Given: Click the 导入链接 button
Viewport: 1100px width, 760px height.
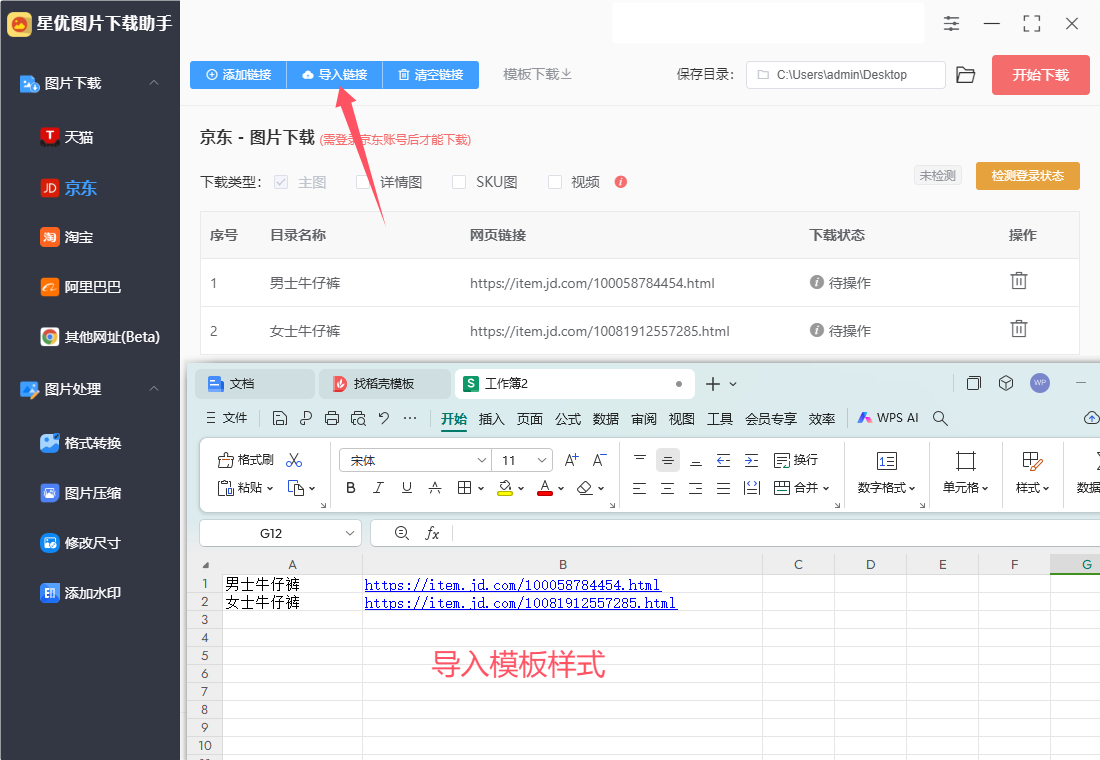Looking at the screenshot, I should [335, 75].
